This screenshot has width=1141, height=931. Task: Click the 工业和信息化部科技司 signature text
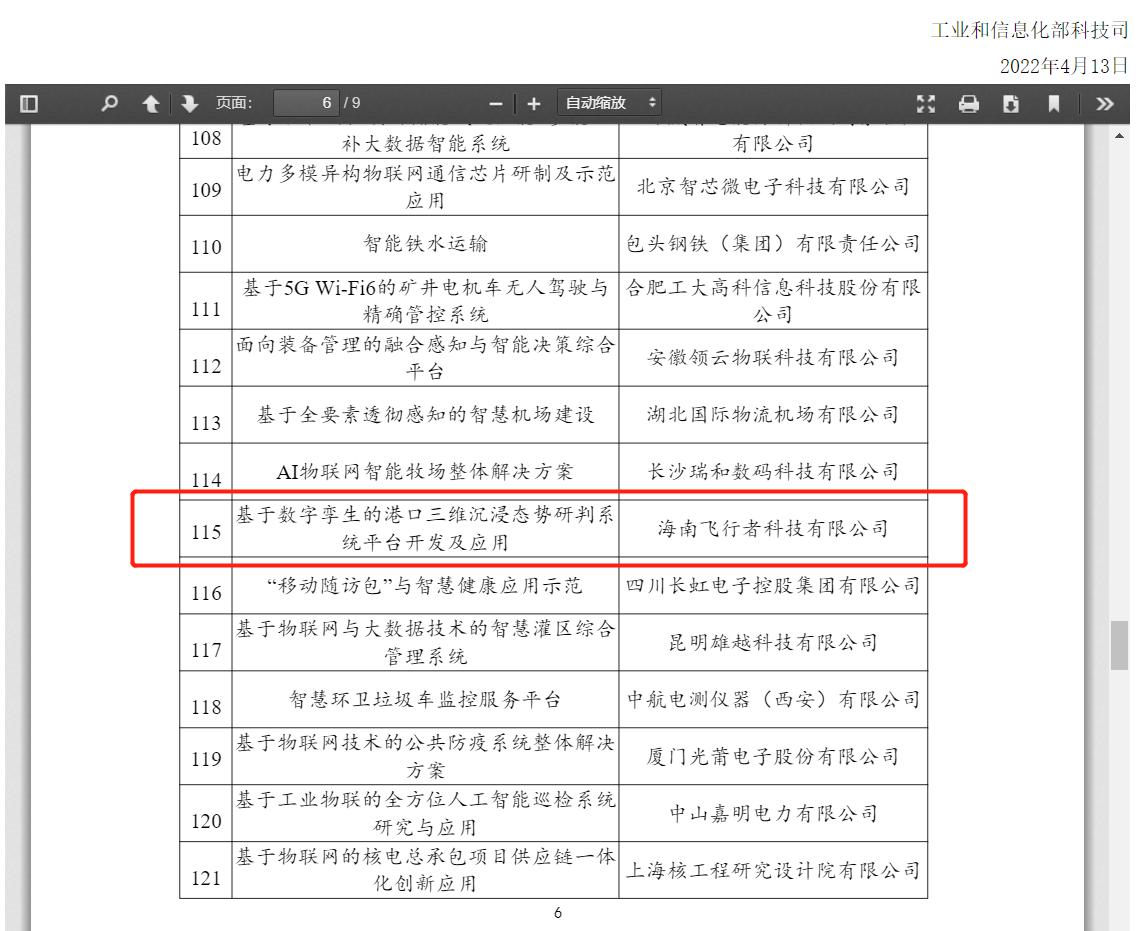coord(1030,31)
